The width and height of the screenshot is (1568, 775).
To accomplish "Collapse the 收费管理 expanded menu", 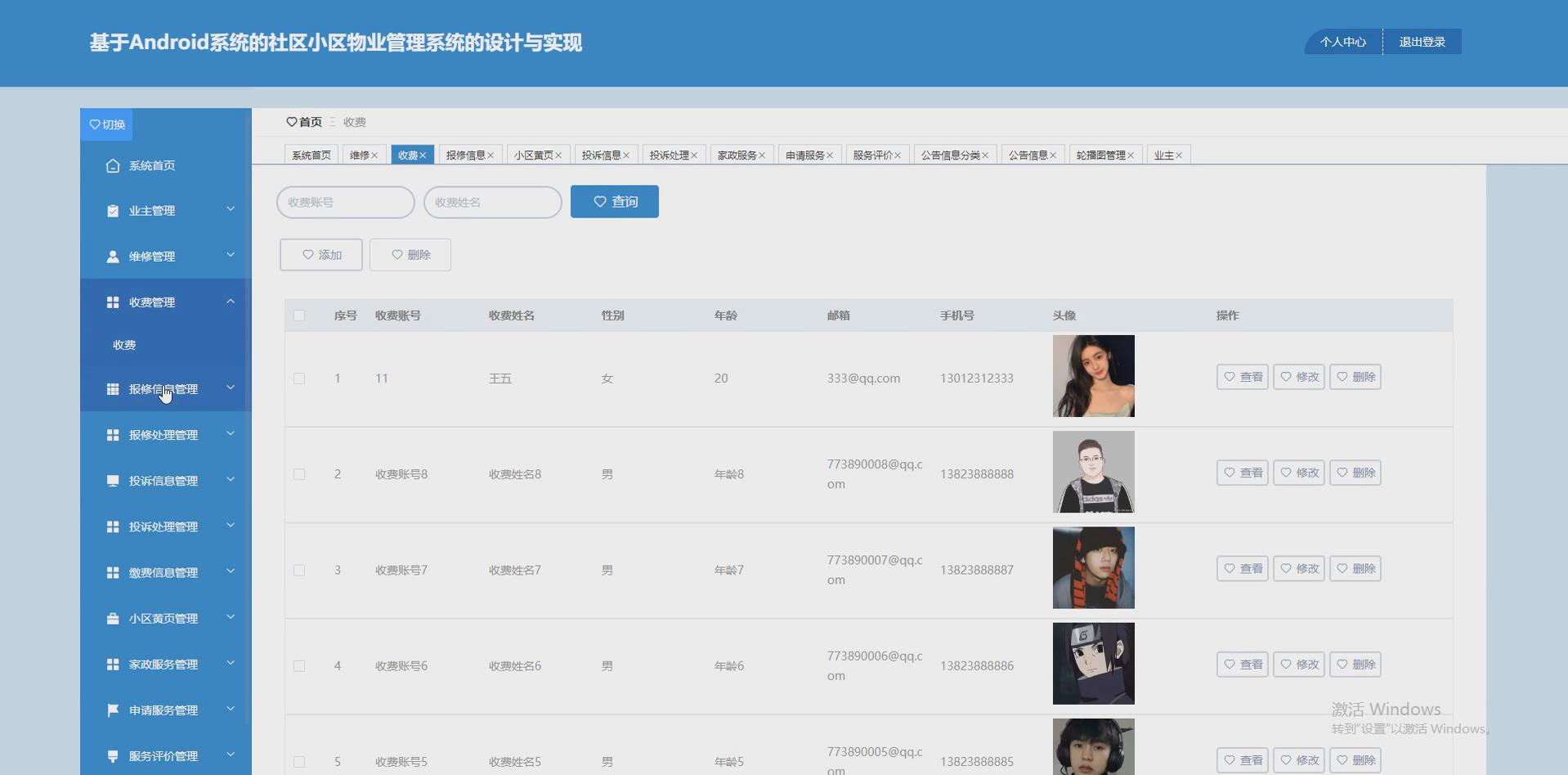I will click(x=231, y=302).
